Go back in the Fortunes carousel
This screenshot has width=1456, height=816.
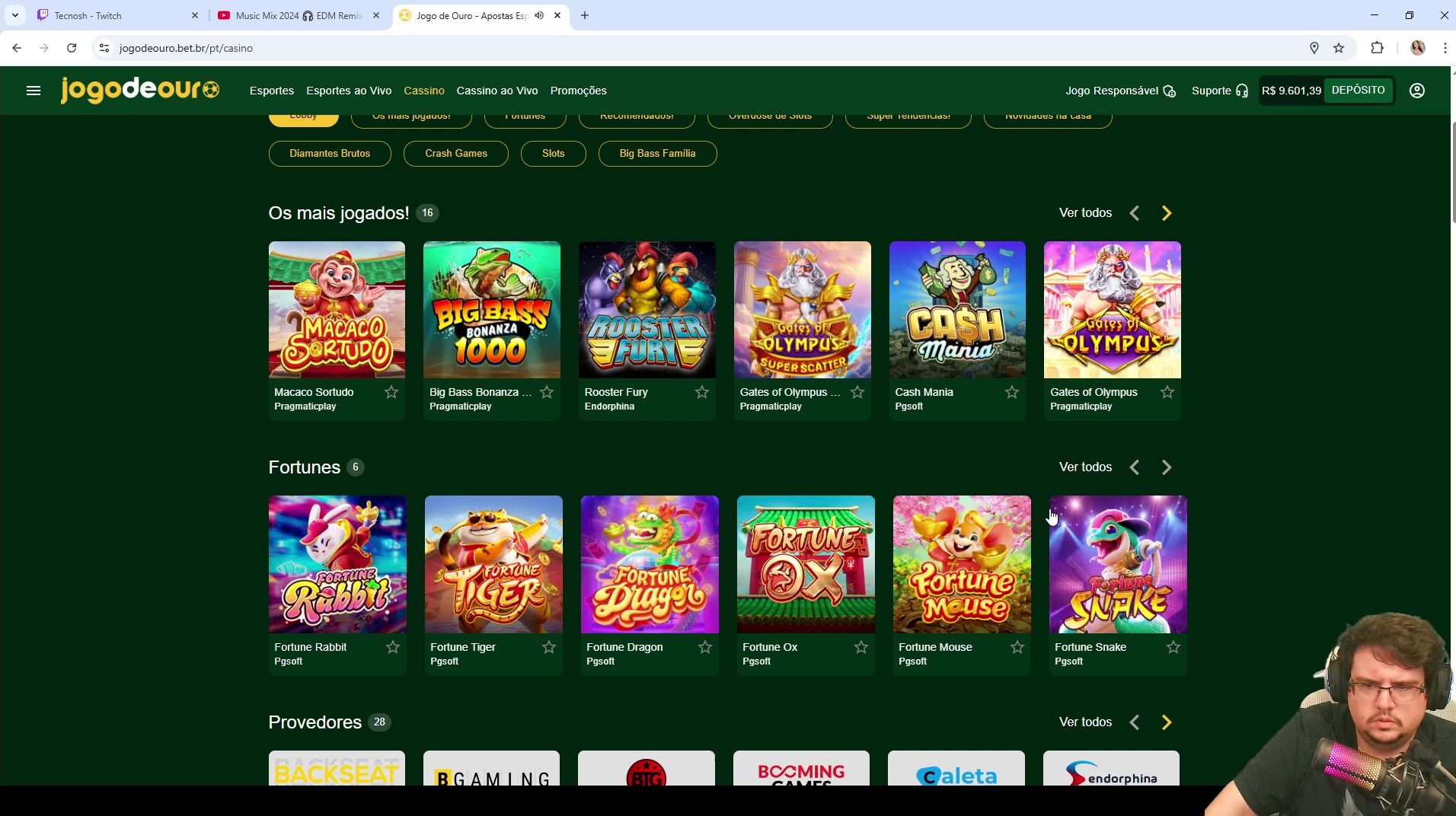(1135, 467)
